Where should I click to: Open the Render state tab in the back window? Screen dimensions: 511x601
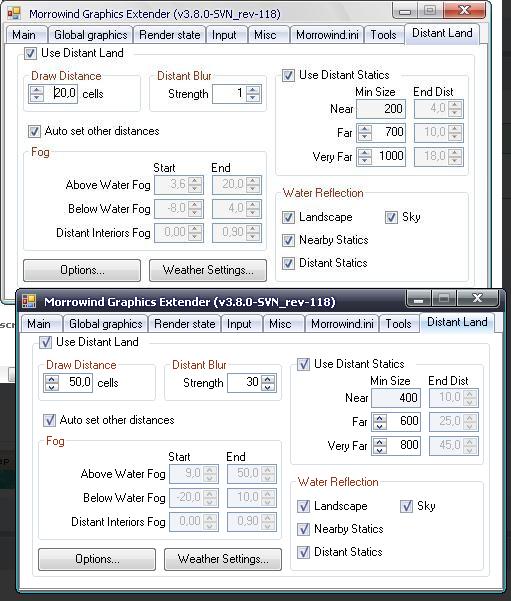click(169, 35)
